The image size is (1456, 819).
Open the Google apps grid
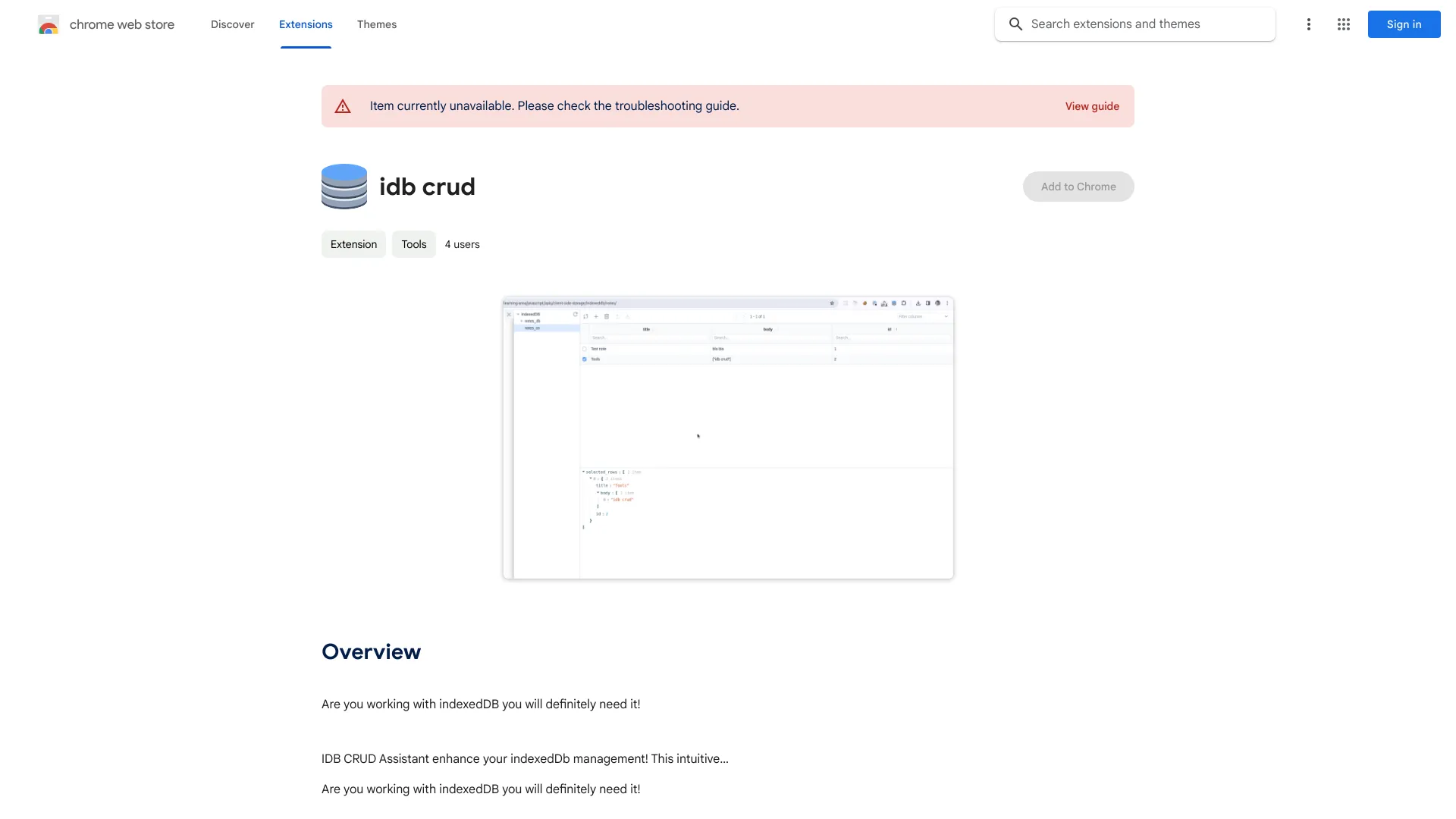(1343, 24)
